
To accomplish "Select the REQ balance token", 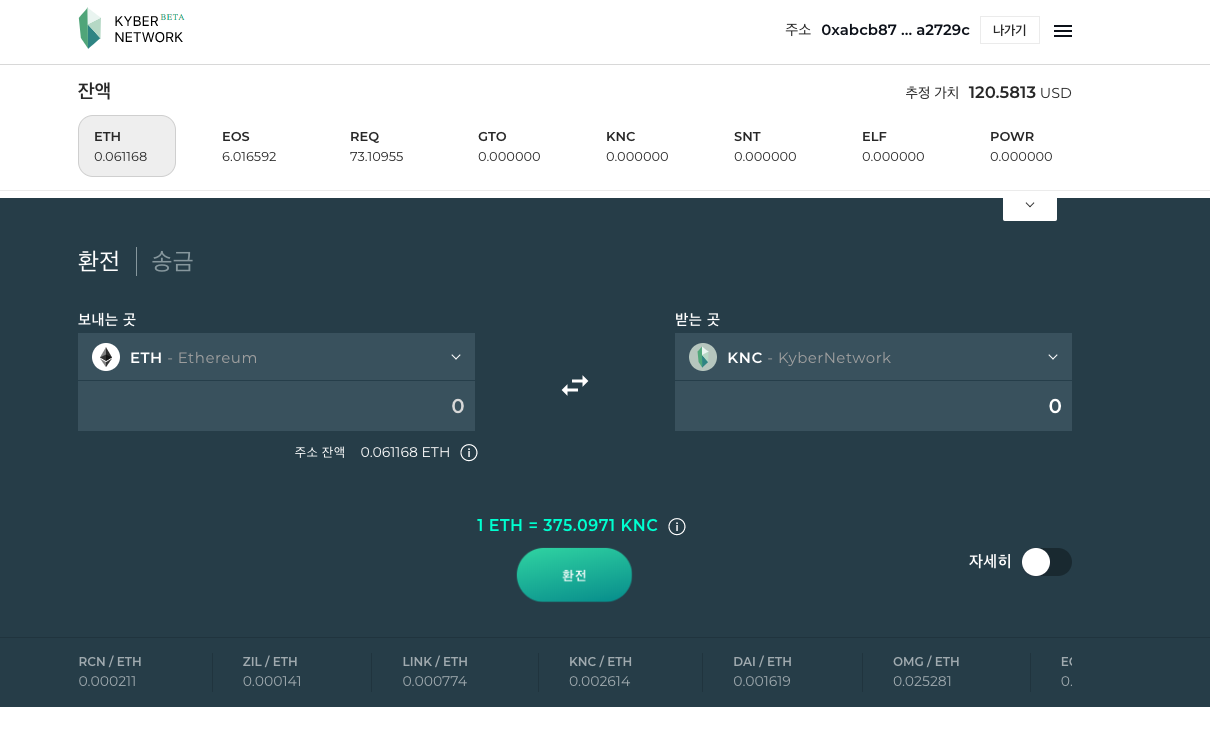I will tap(377, 146).
